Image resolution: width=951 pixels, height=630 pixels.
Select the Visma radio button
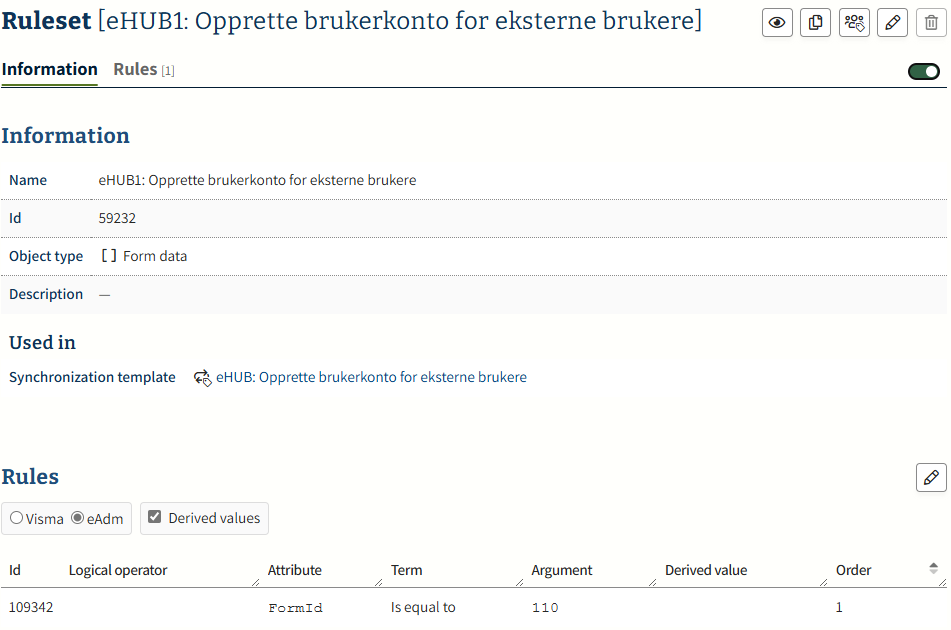(x=16, y=519)
